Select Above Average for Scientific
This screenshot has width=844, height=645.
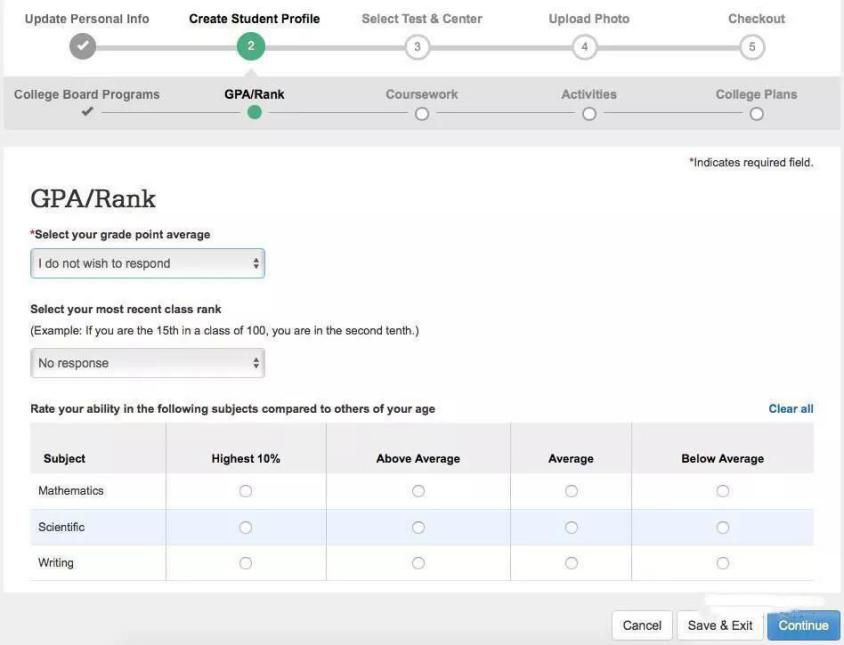point(418,527)
